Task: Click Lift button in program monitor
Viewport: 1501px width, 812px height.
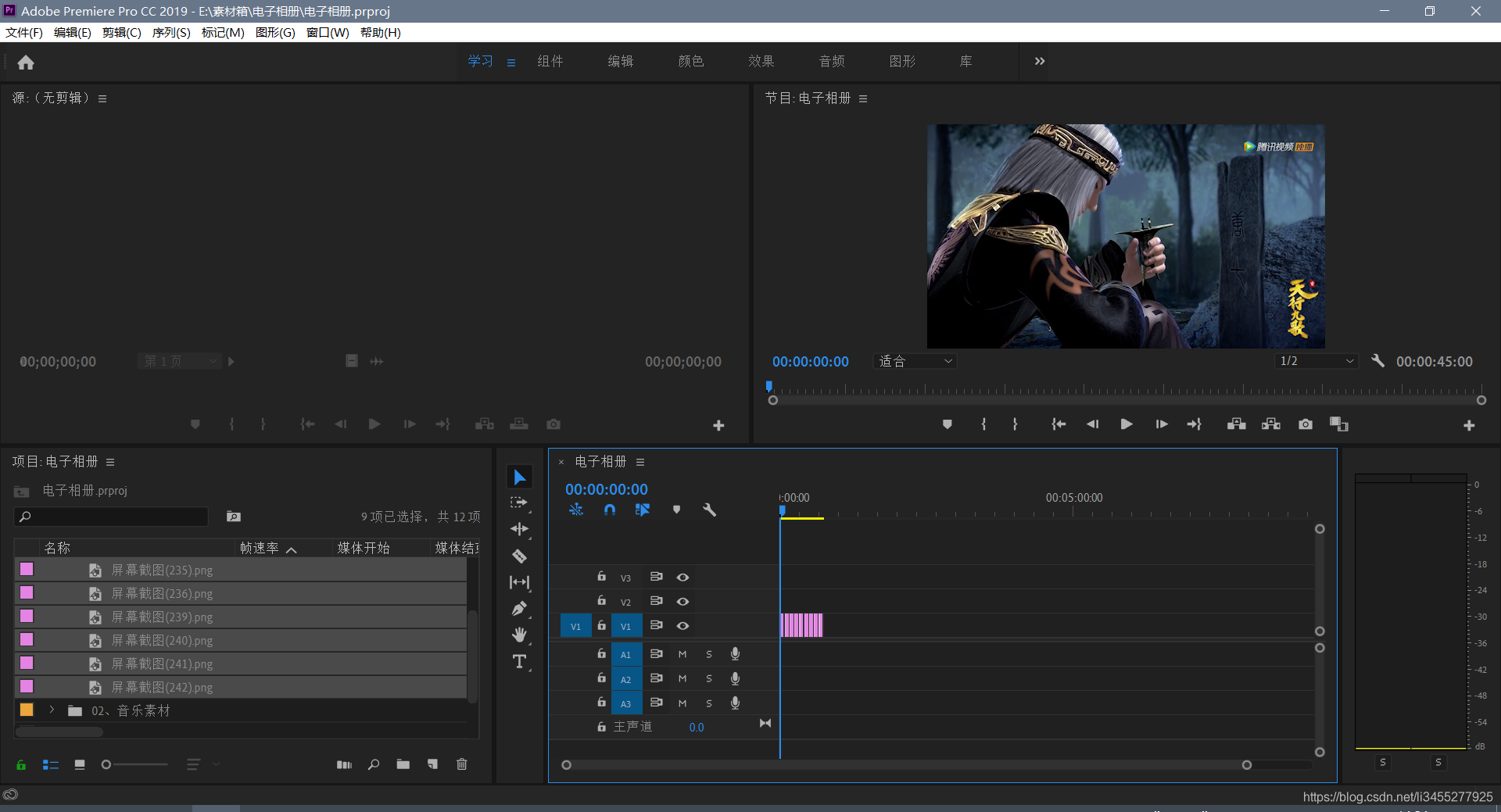Action: (x=1236, y=424)
